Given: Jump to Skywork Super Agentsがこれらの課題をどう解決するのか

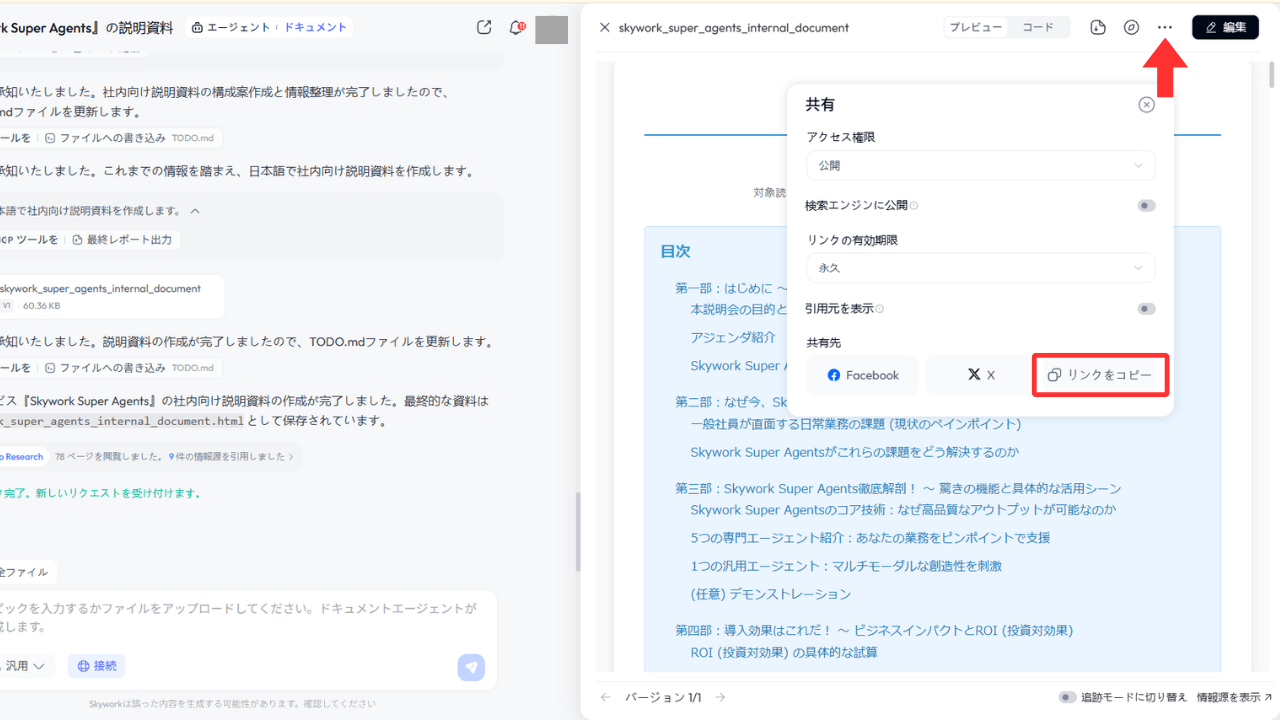Looking at the screenshot, I should click(855, 452).
